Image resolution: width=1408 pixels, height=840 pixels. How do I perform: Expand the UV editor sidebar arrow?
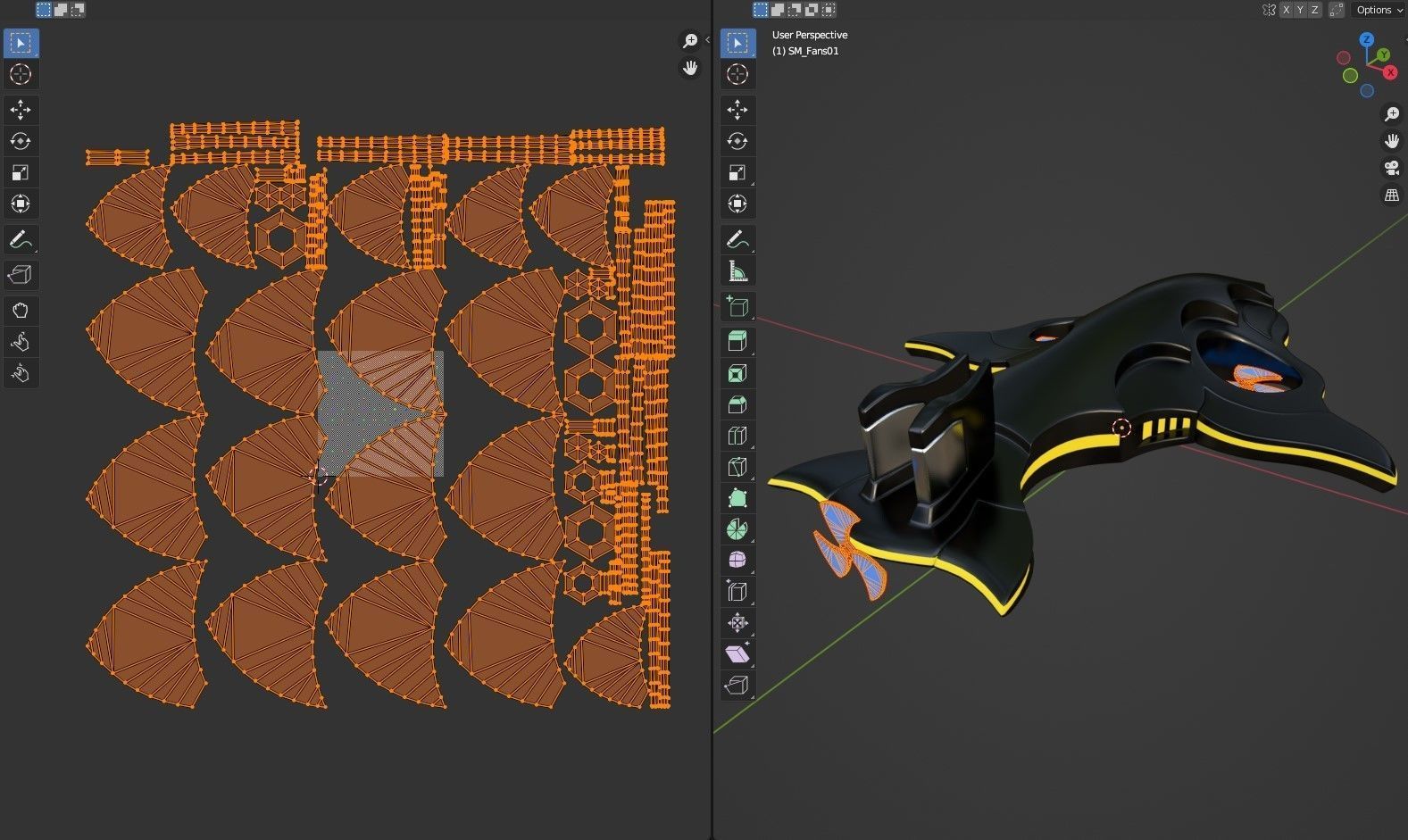pyautogui.click(x=707, y=40)
